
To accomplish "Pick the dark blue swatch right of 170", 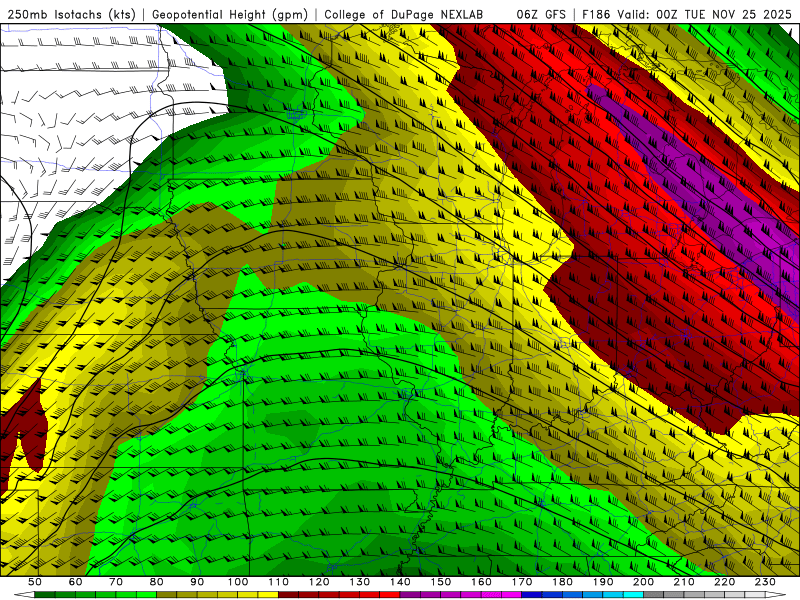I will 532,595.
